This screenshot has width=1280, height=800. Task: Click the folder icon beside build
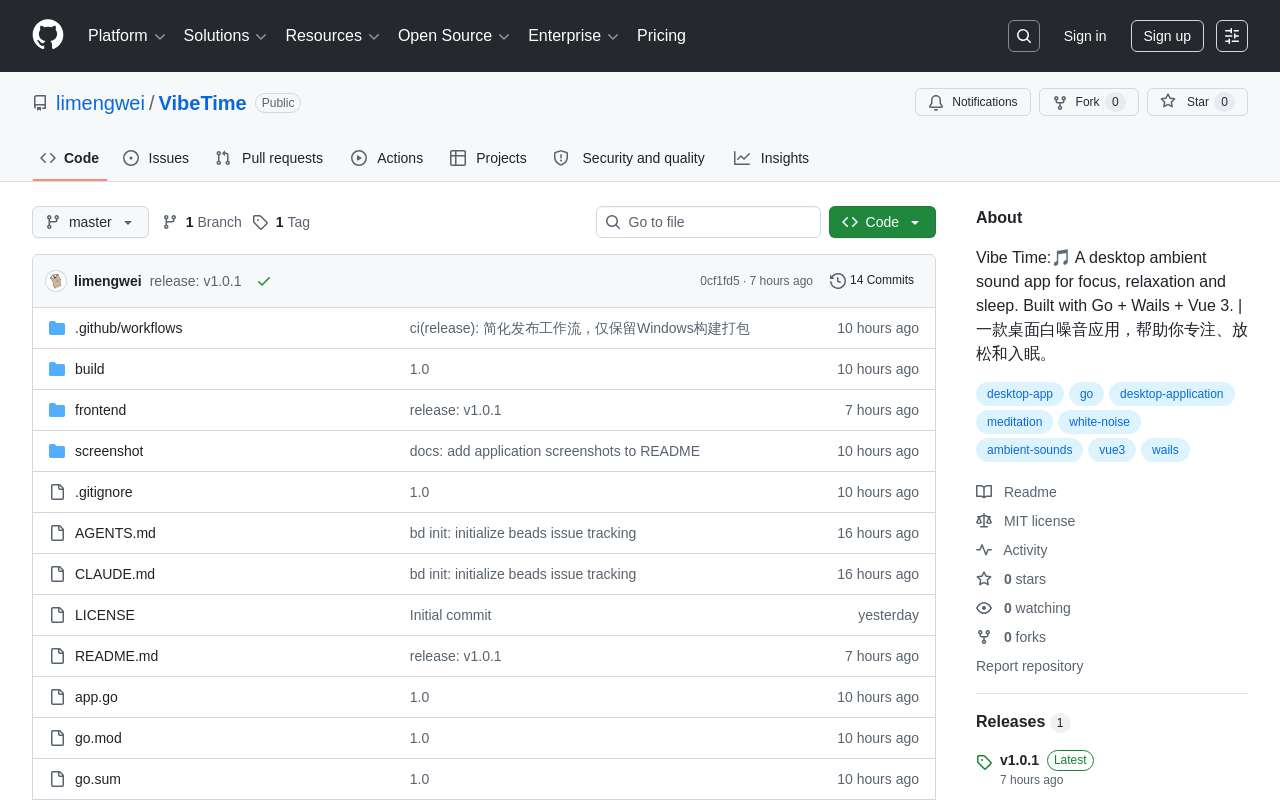point(57,369)
